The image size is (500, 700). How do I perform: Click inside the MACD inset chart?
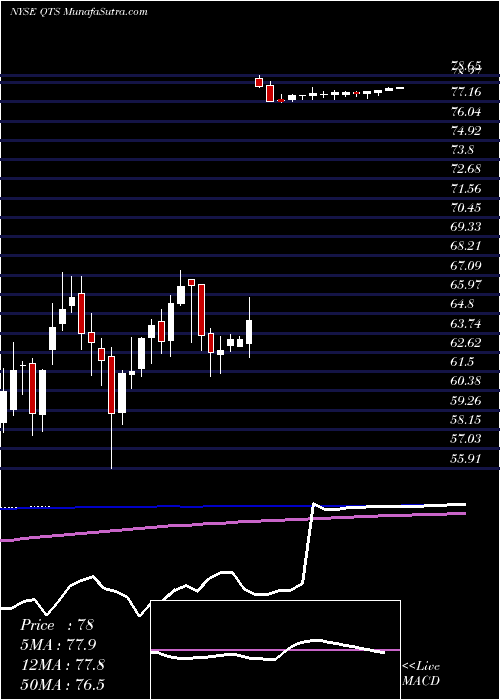tap(275, 650)
